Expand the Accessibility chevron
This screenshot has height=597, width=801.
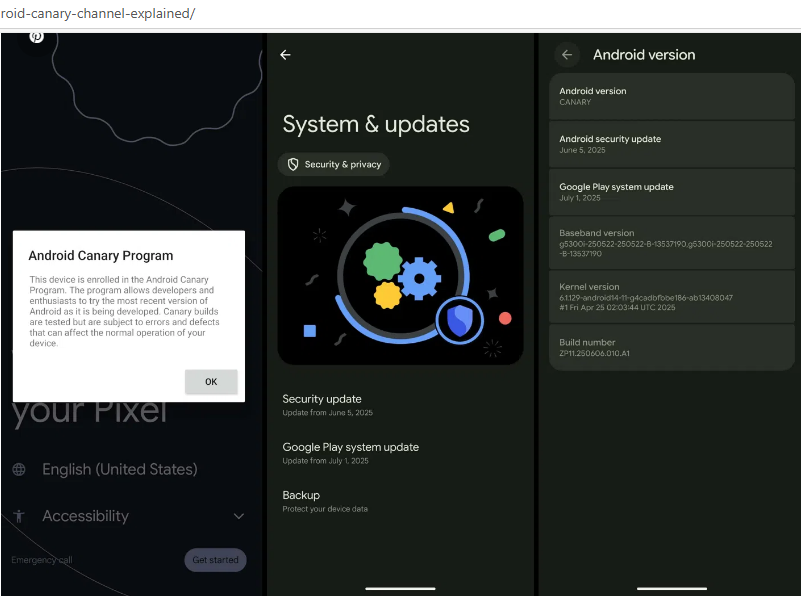click(238, 516)
